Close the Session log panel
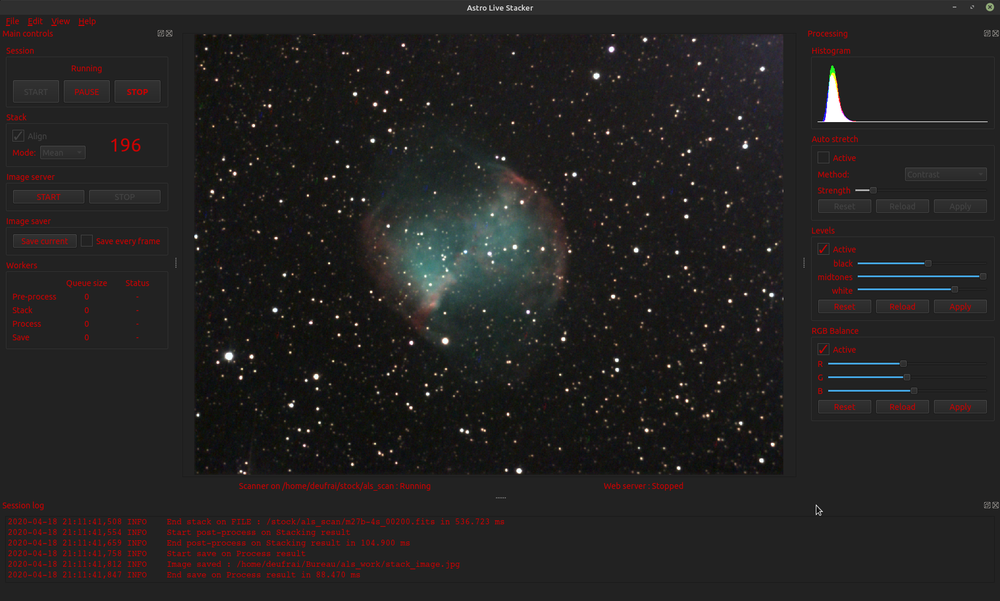This screenshot has height=601, width=1000. 996,505
